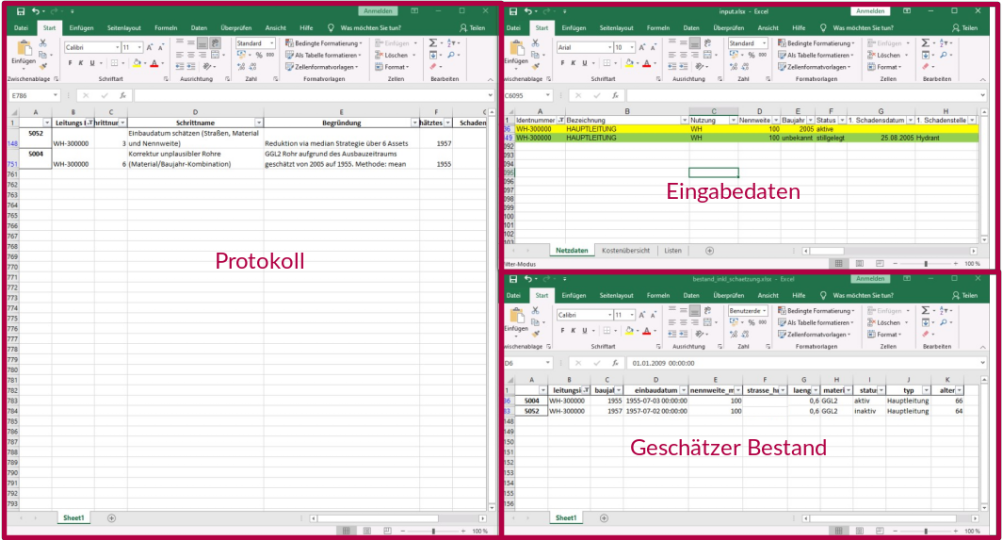Click Teilen in the left Protokoll window

472,28
